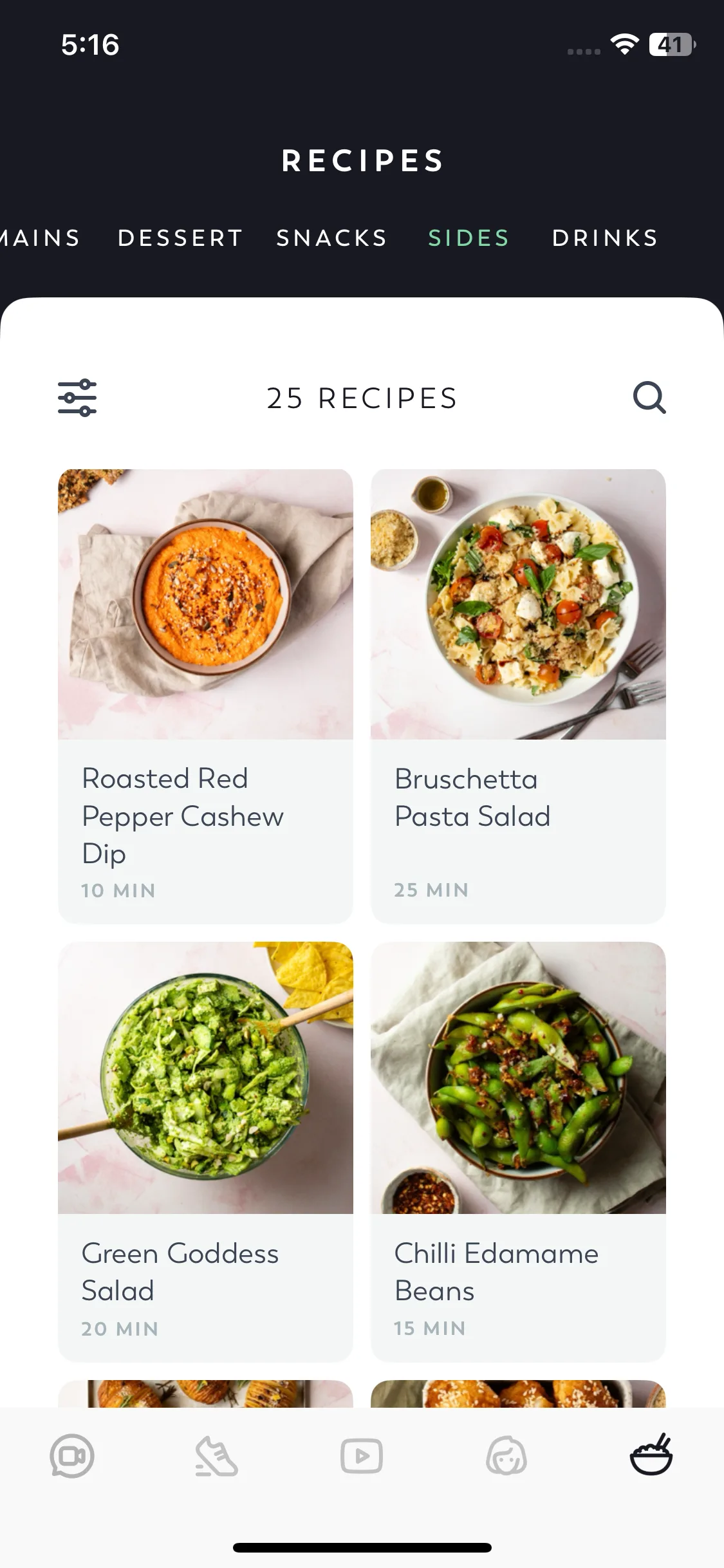The width and height of the screenshot is (724, 1568).
Task: Open the video chat community tab icon
Action: pyautogui.click(x=72, y=1456)
